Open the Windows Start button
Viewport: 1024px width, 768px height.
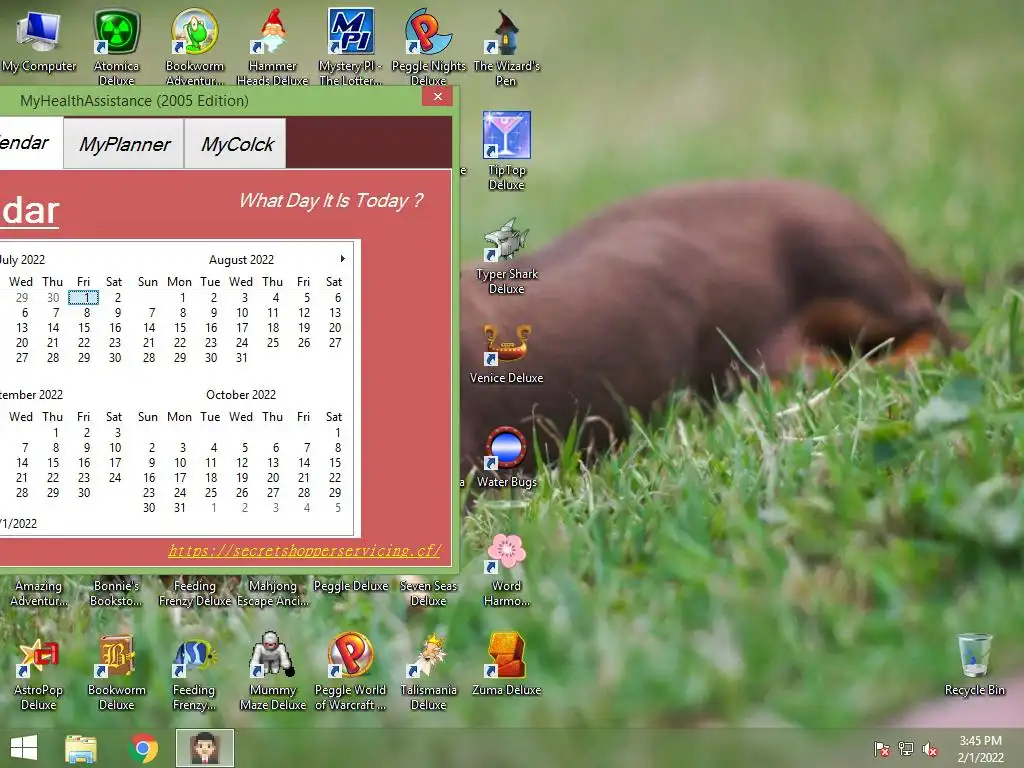[x=24, y=748]
